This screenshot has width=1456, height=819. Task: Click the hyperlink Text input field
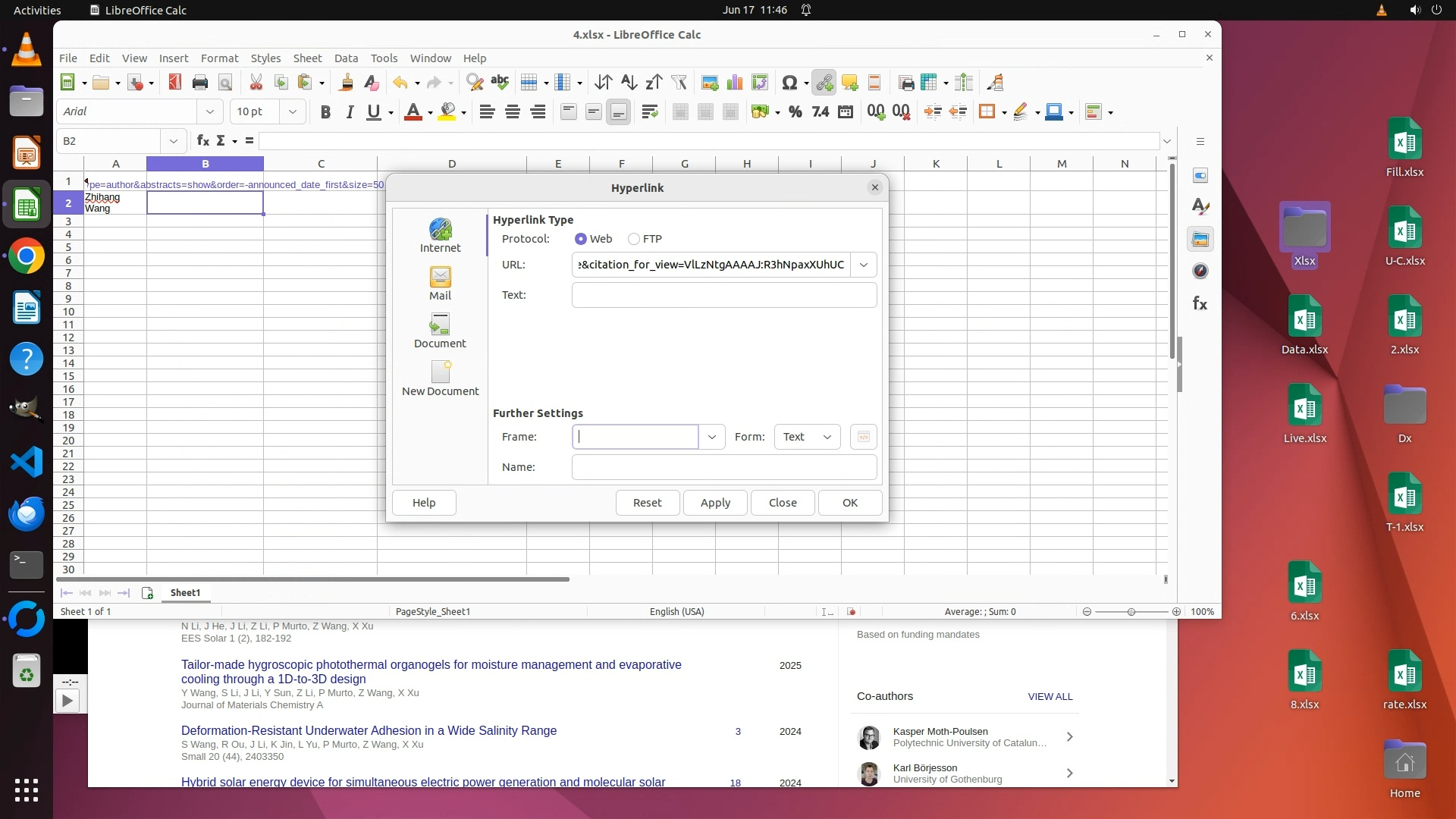point(723,295)
